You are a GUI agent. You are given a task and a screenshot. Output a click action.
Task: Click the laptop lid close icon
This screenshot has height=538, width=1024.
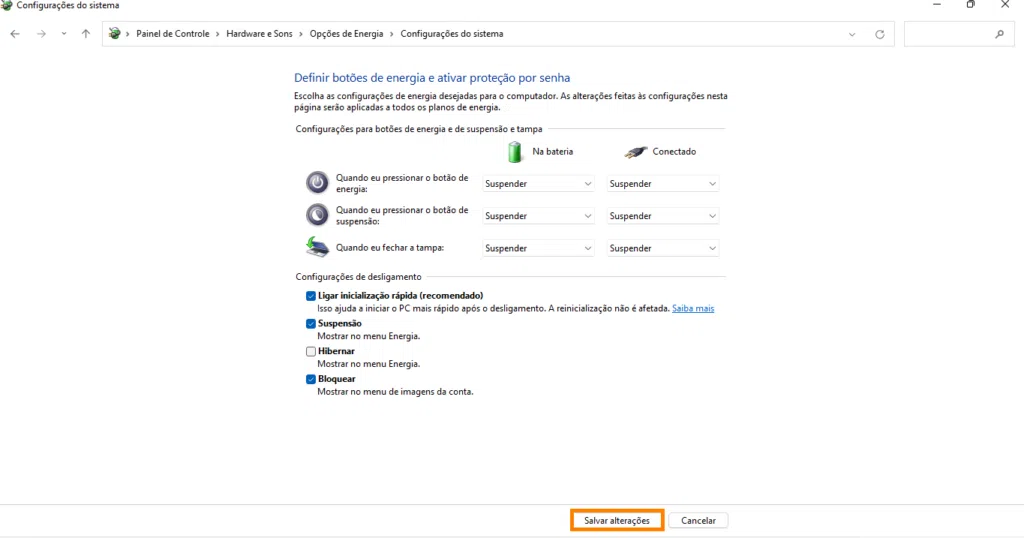coord(317,247)
